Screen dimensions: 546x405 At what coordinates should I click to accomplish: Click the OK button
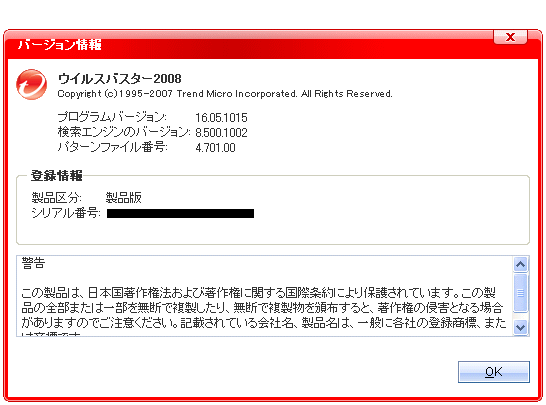[x=493, y=372]
